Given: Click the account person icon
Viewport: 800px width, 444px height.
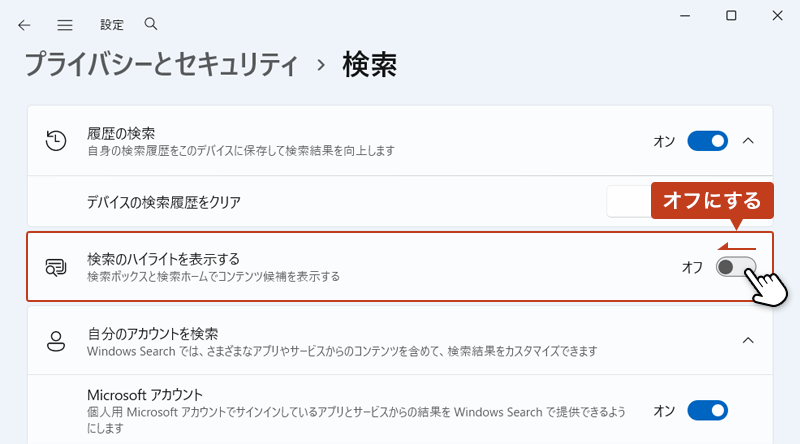Looking at the screenshot, I should (57, 341).
